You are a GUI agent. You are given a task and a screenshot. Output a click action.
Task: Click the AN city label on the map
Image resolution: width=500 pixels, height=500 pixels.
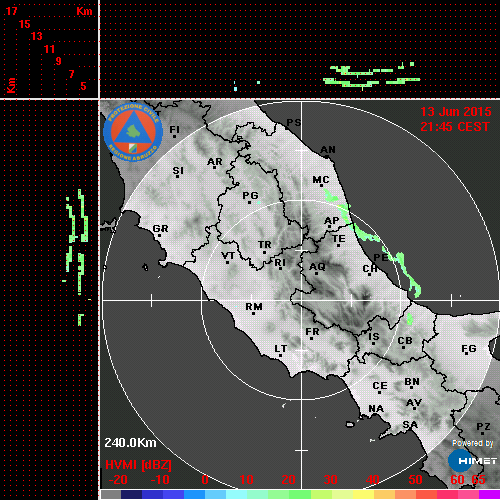tap(328, 150)
